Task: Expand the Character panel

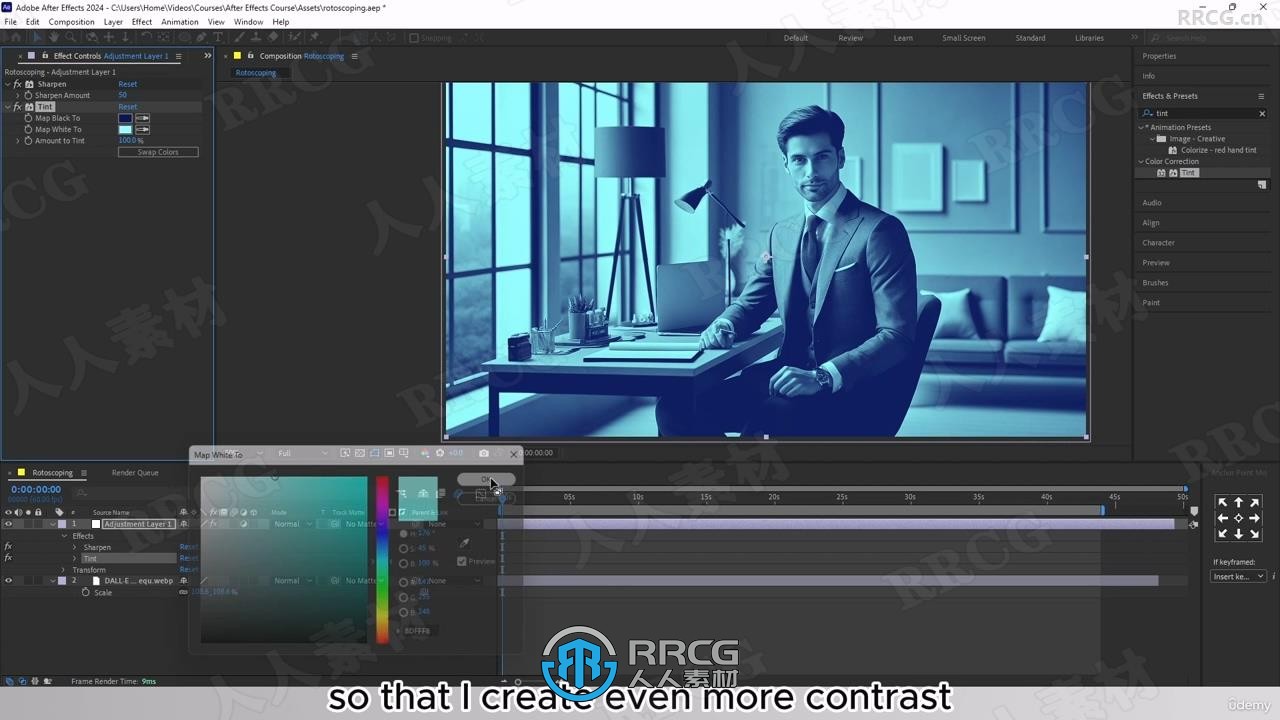Action: coord(1159,243)
